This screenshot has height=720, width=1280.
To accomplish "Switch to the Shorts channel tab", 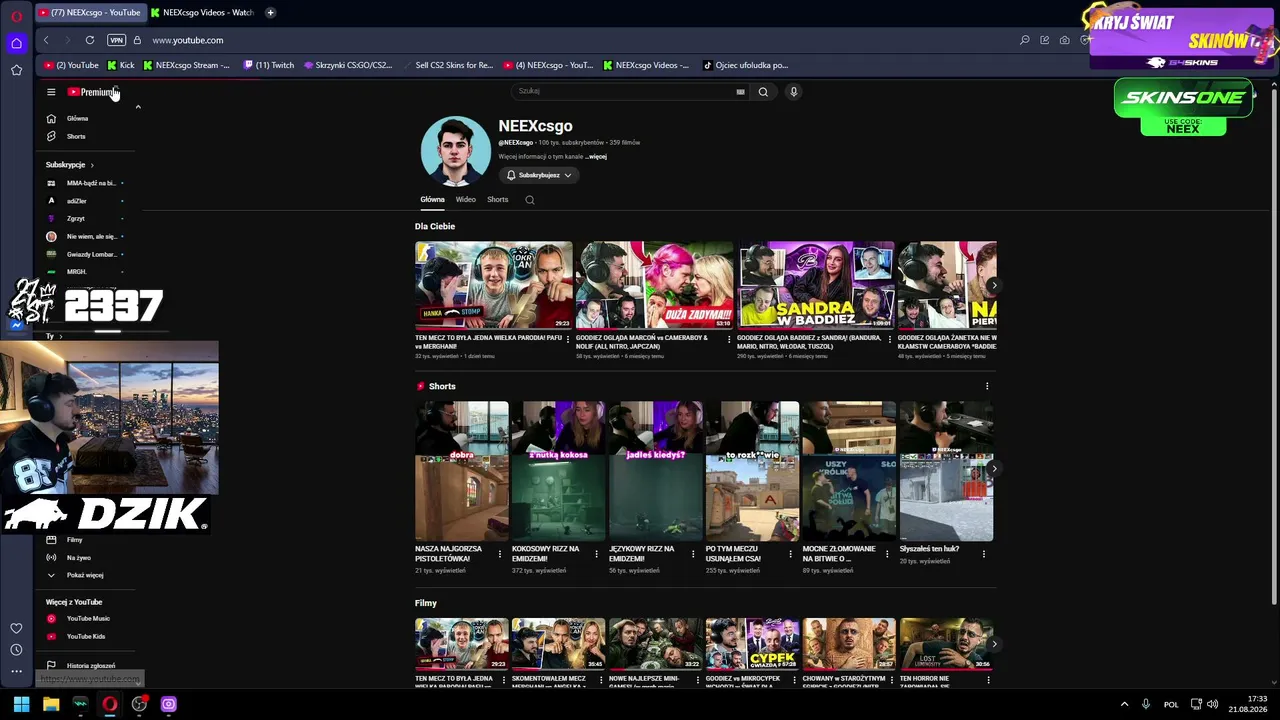I will coord(498,200).
